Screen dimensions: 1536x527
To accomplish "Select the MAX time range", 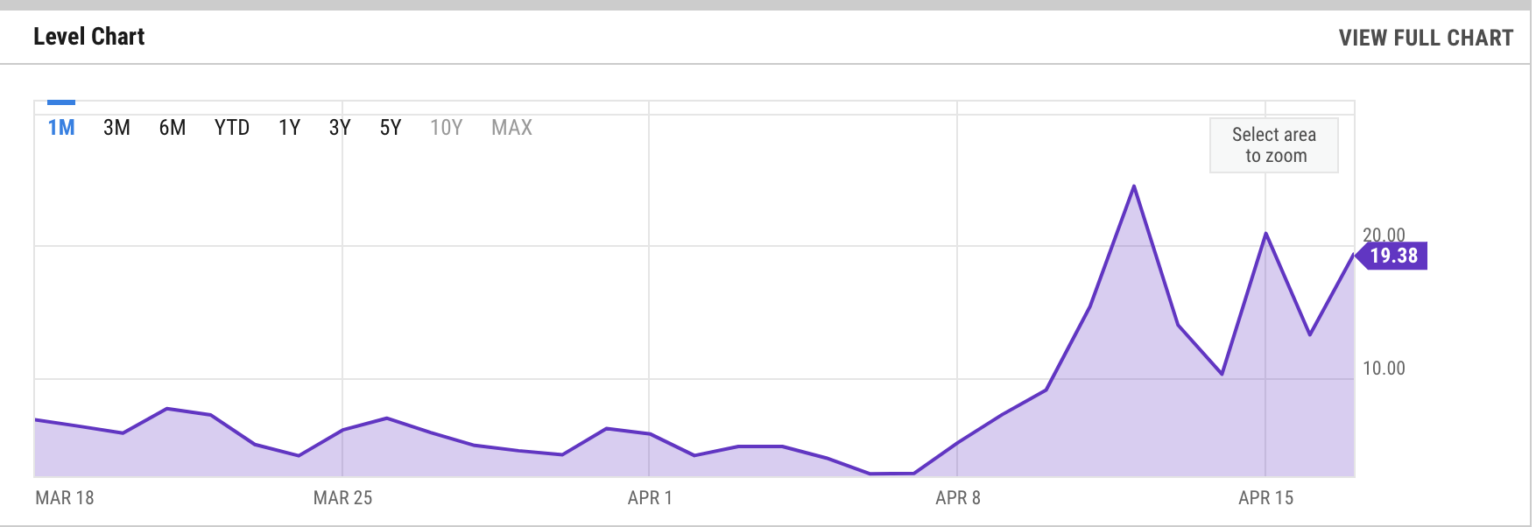I will pyautogui.click(x=512, y=128).
